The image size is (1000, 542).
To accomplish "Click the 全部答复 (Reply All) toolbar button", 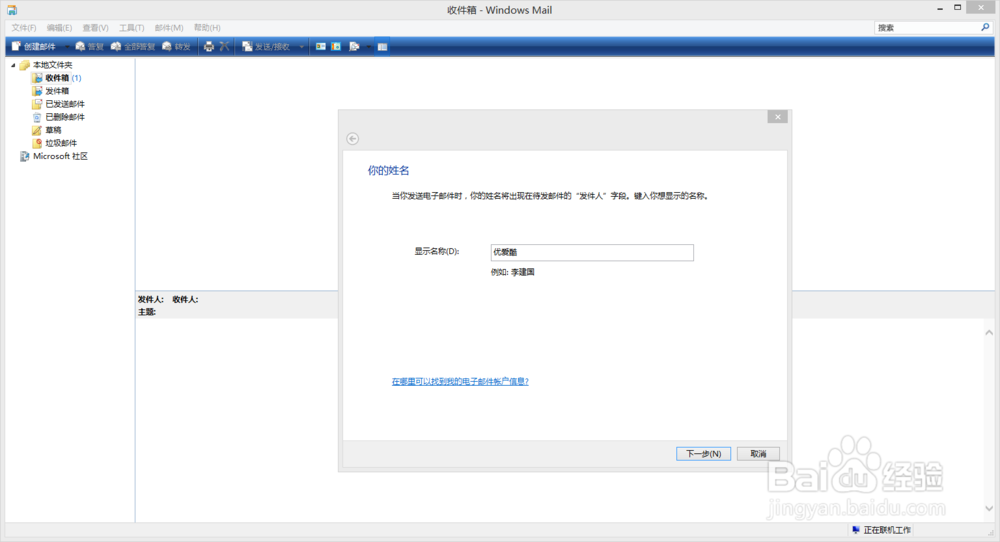I will click(x=133, y=47).
